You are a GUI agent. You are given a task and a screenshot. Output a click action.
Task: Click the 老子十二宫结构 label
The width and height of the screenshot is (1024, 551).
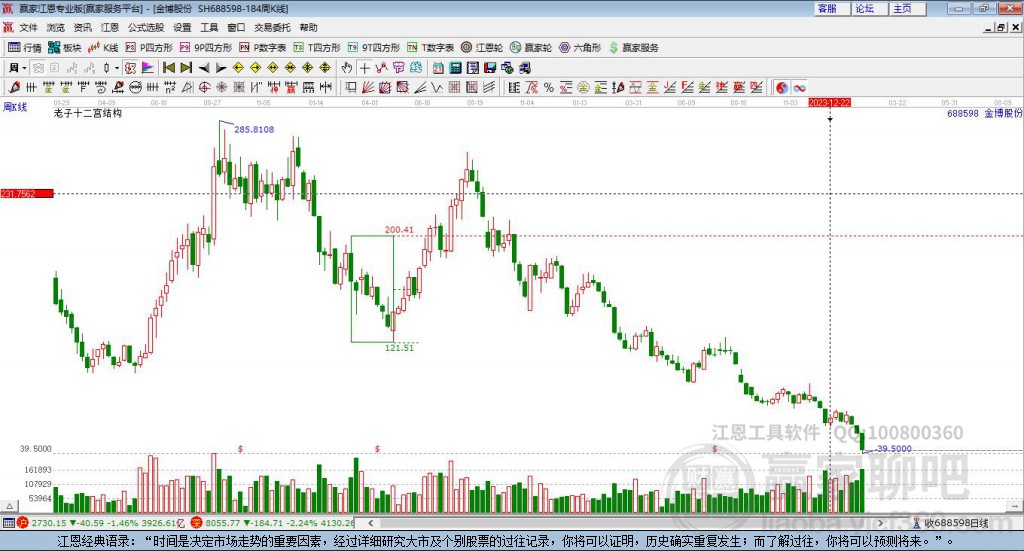click(x=88, y=113)
